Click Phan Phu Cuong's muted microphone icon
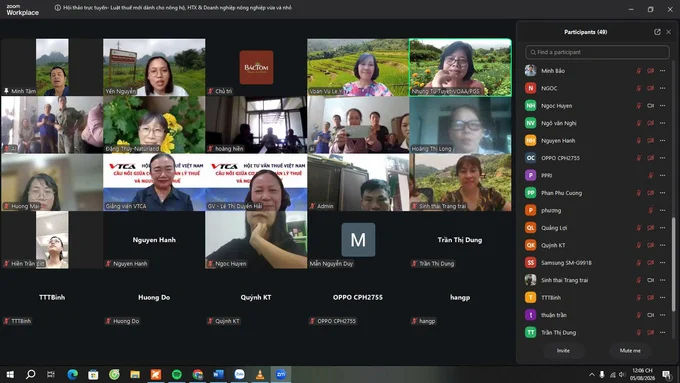 [x=639, y=193]
